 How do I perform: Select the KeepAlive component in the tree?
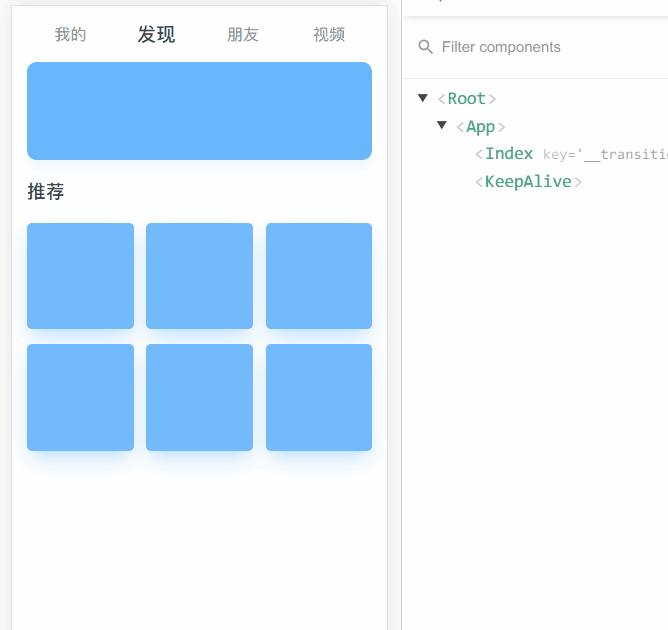click(x=528, y=182)
